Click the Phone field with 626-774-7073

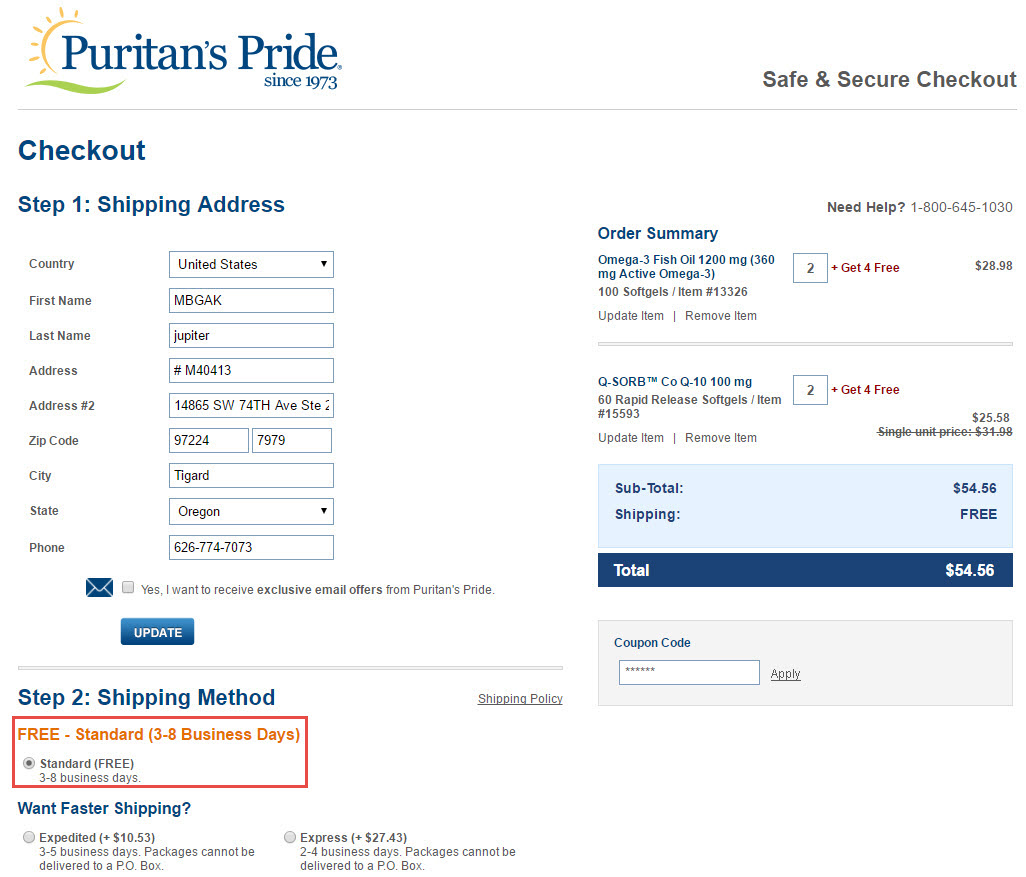coord(251,547)
